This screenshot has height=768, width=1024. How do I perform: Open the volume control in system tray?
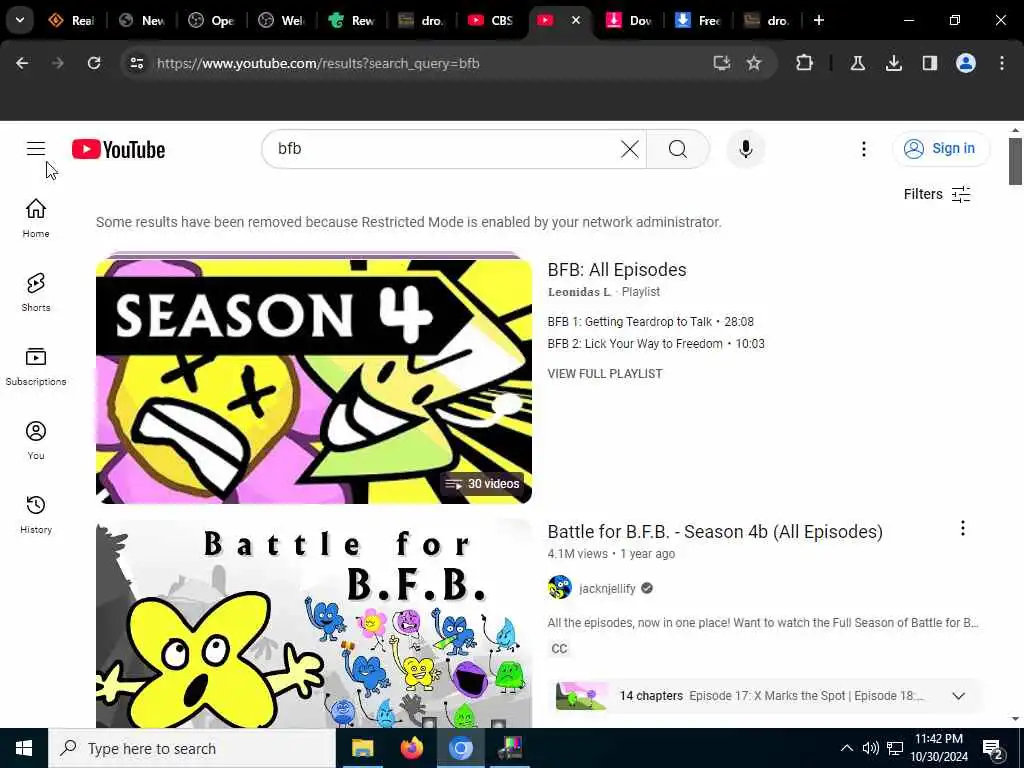coord(870,748)
